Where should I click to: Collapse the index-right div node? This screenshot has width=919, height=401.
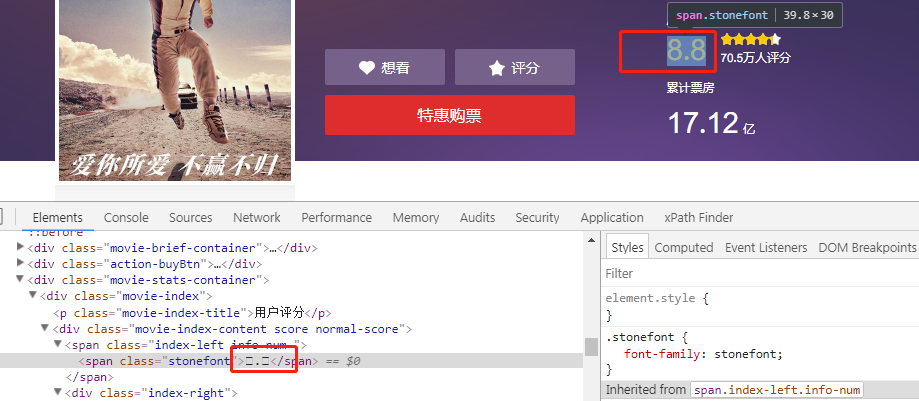58,392
